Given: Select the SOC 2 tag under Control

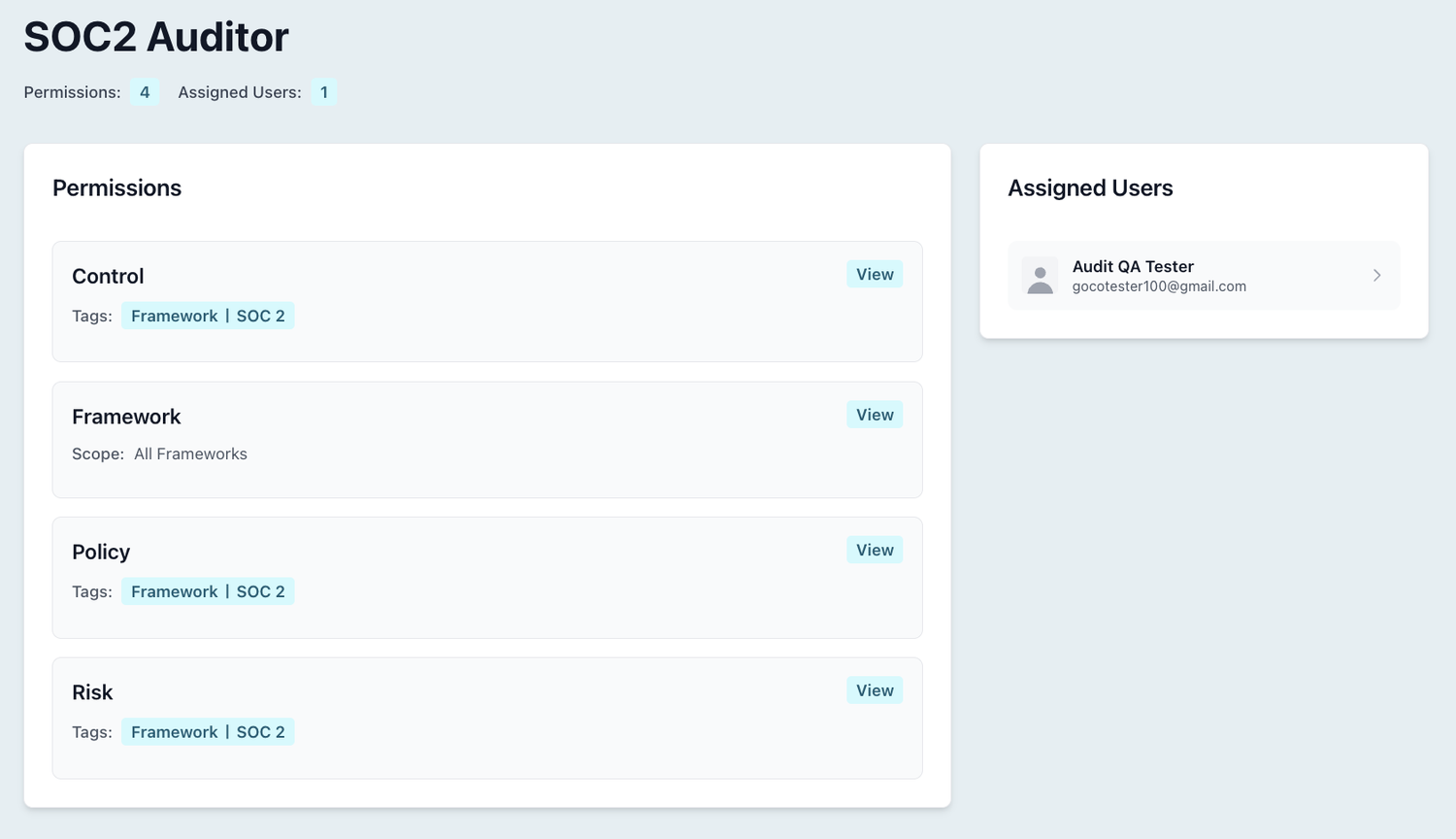Looking at the screenshot, I should tap(208, 316).
